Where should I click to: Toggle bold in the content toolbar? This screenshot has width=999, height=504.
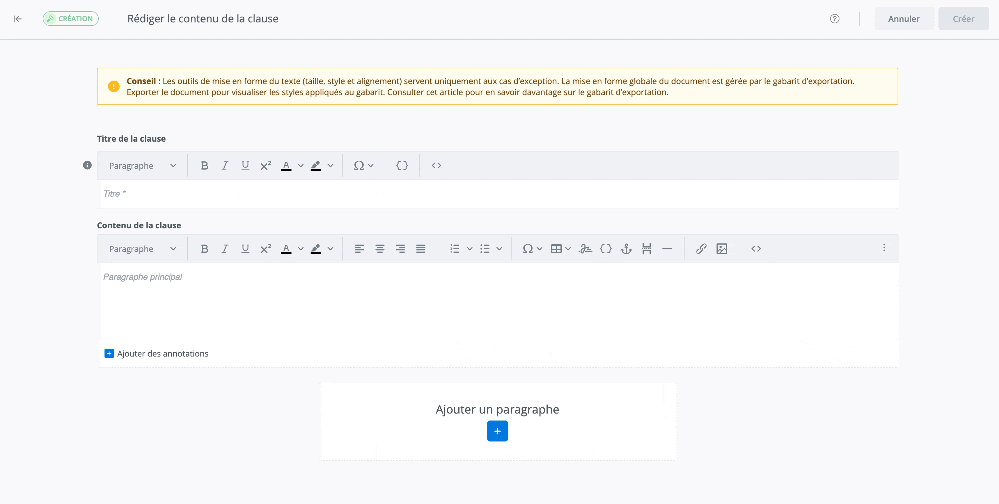coord(204,249)
